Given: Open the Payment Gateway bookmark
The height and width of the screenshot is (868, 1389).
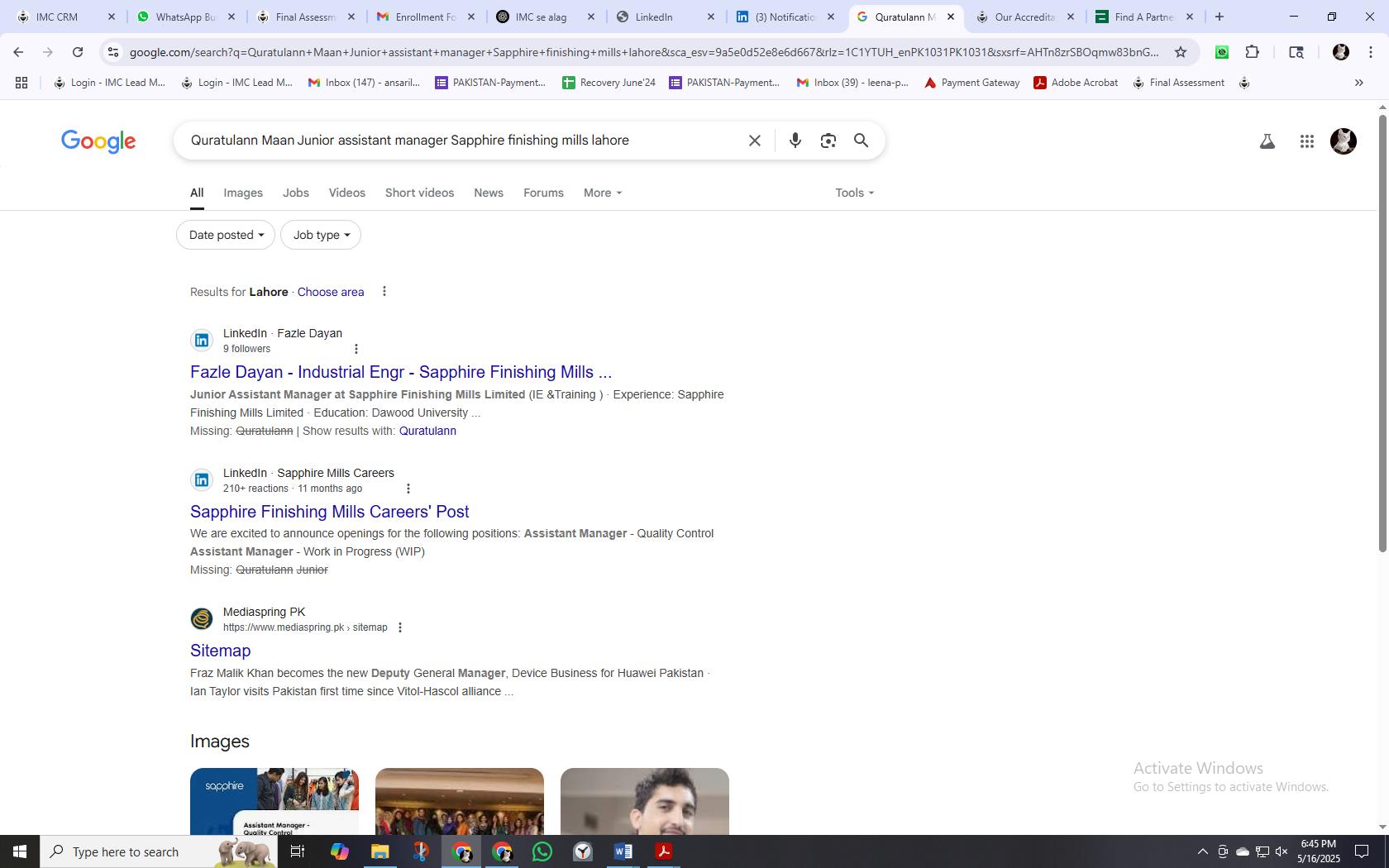Looking at the screenshot, I should 972,83.
